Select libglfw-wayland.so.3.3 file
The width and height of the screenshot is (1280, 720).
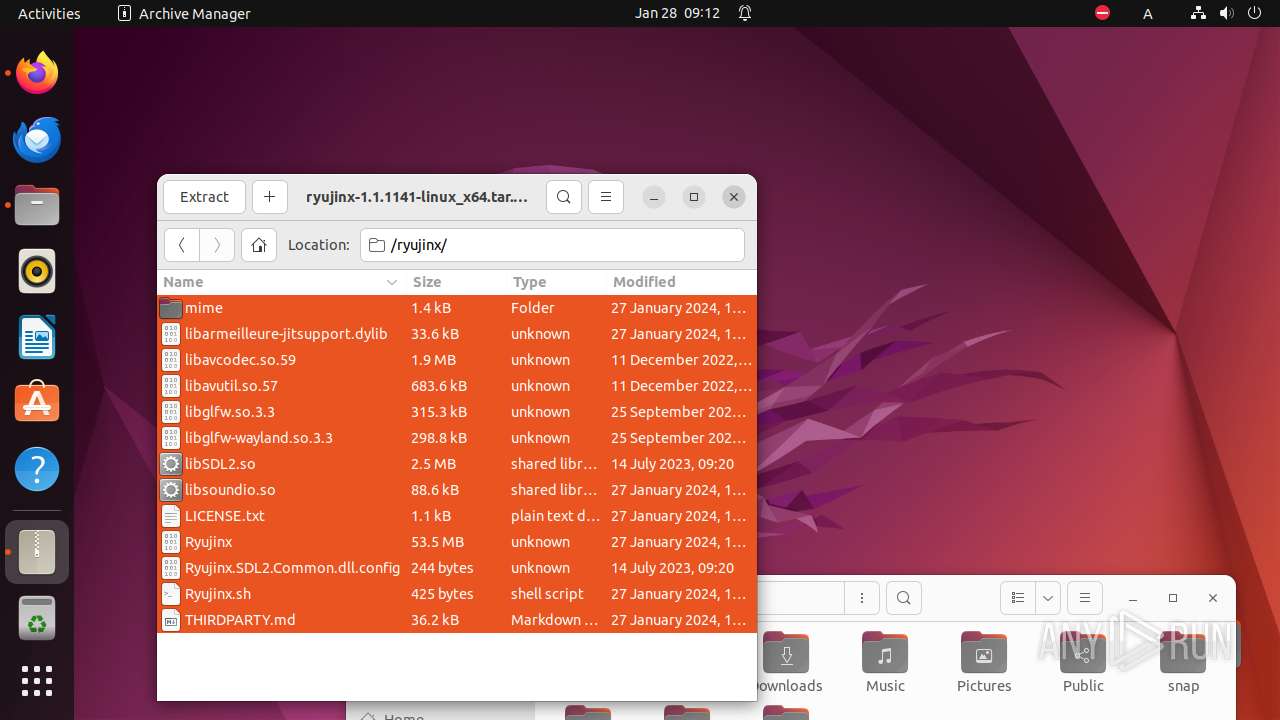[457, 438]
